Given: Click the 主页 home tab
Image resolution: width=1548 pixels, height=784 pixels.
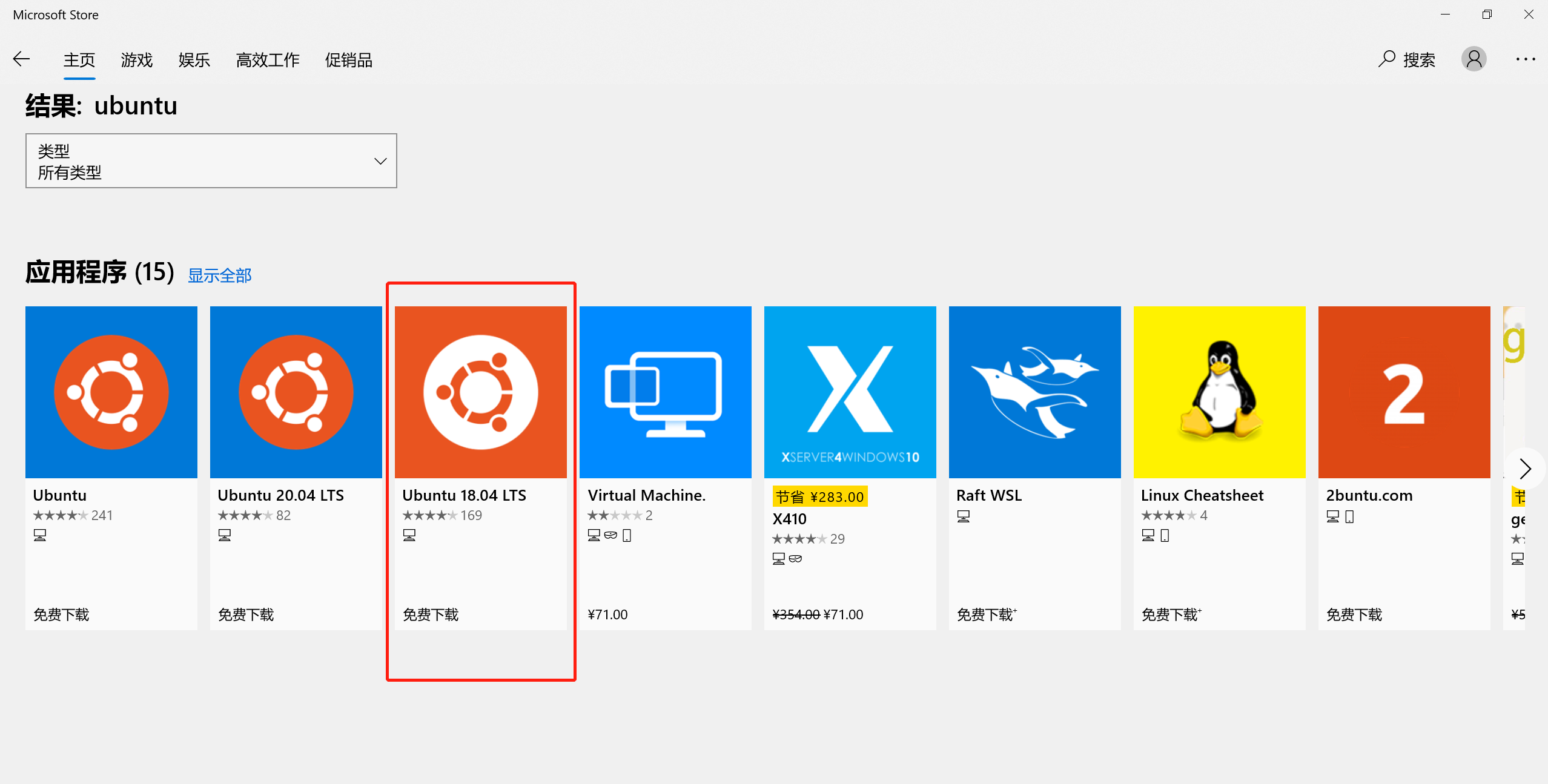Looking at the screenshot, I should point(79,60).
